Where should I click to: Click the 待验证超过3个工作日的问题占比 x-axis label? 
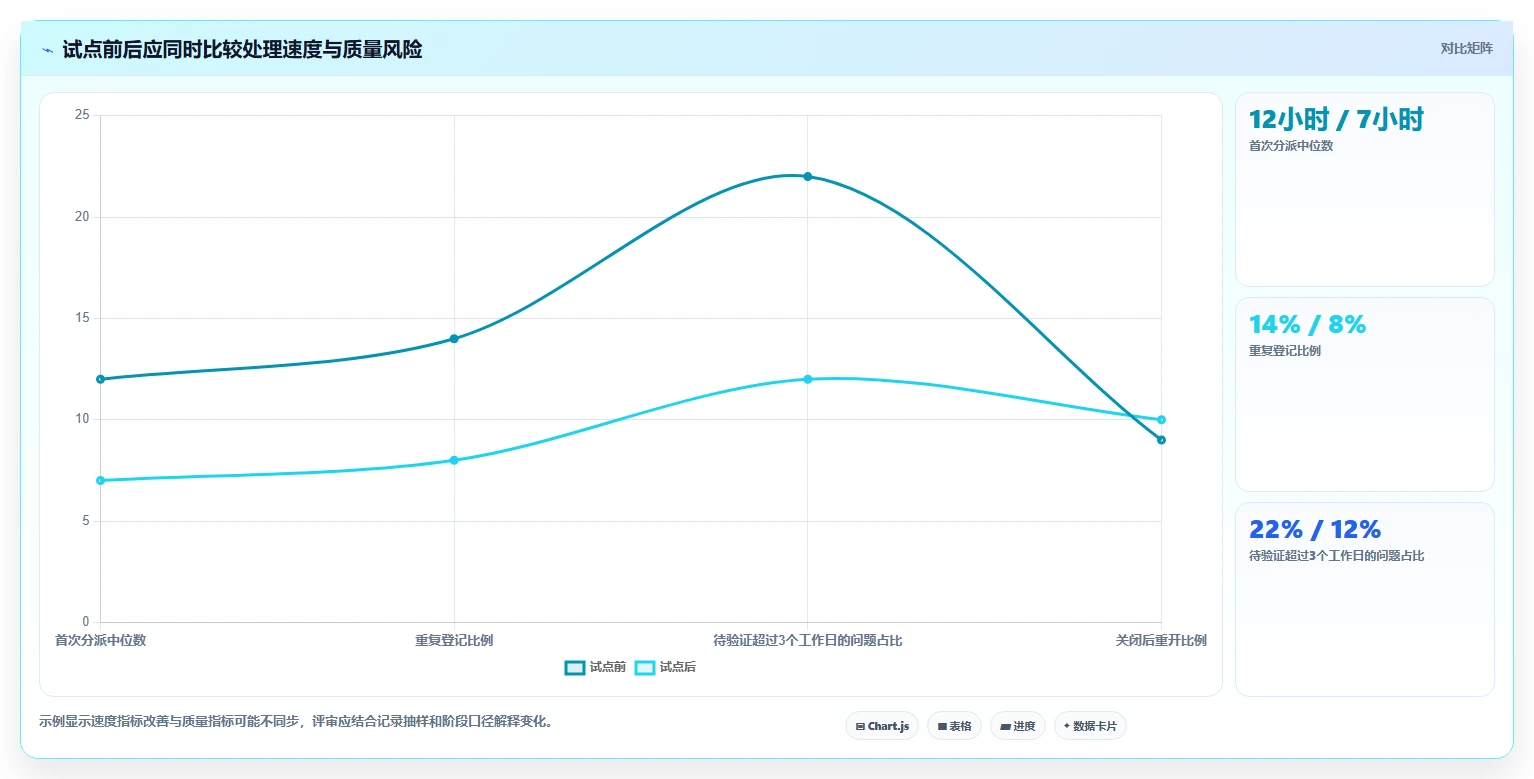808,640
